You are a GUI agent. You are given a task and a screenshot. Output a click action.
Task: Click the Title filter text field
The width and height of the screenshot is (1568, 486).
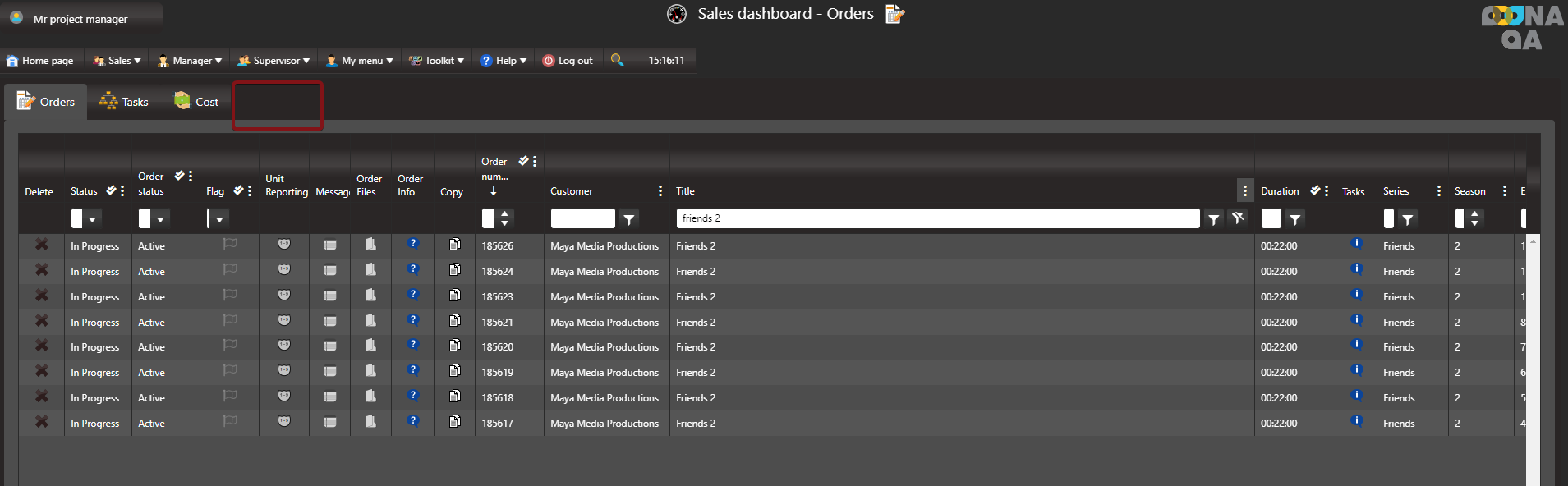click(x=936, y=218)
